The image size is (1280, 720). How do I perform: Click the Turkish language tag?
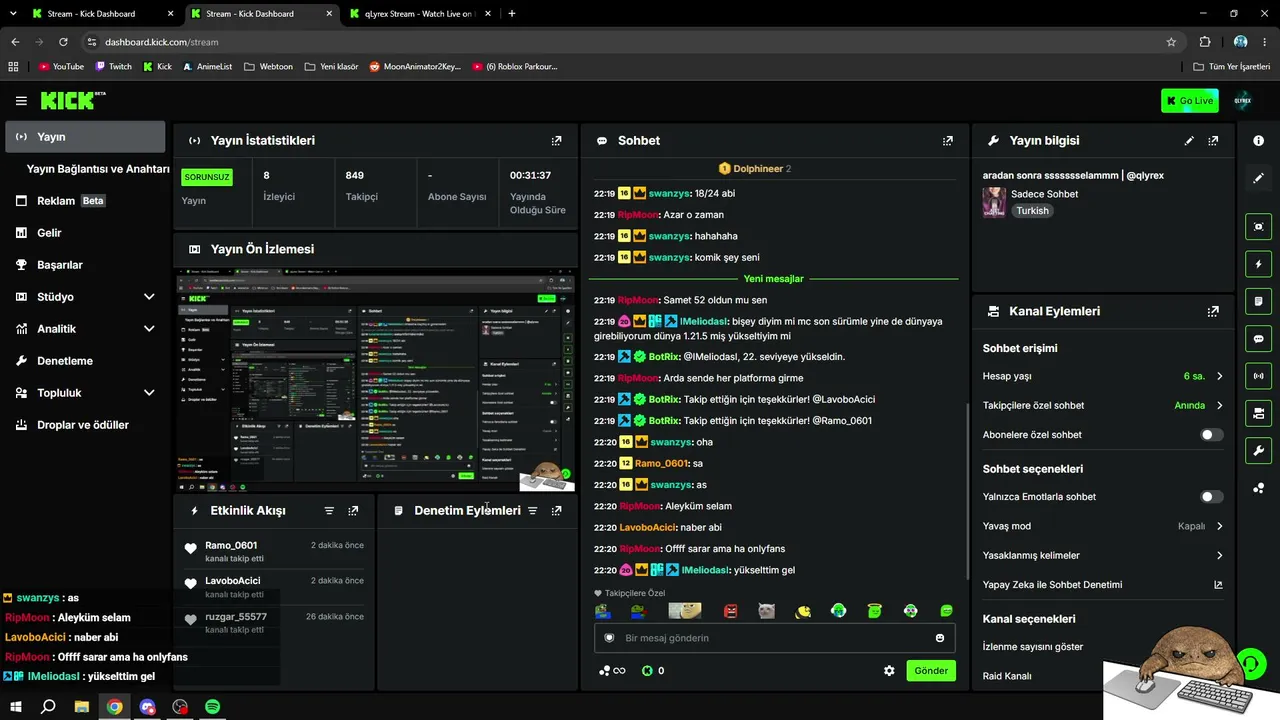pyautogui.click(x=1033, y=211)
